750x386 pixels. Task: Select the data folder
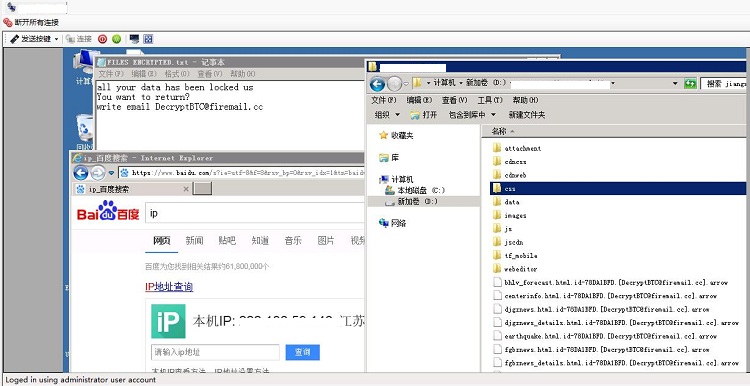(x=506, y=202)
